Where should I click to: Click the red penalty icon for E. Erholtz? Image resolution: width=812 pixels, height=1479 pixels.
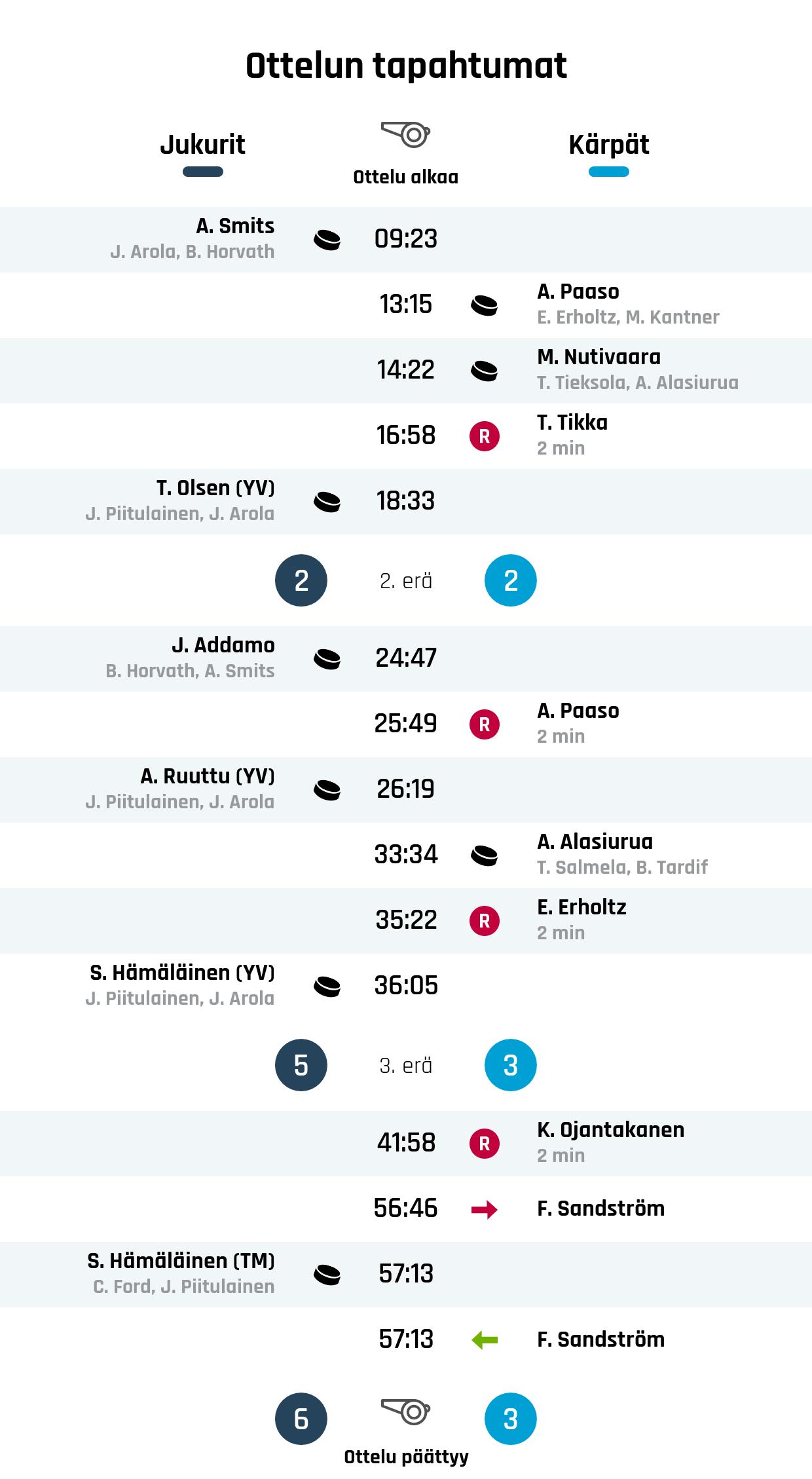(x=484, y=921)
